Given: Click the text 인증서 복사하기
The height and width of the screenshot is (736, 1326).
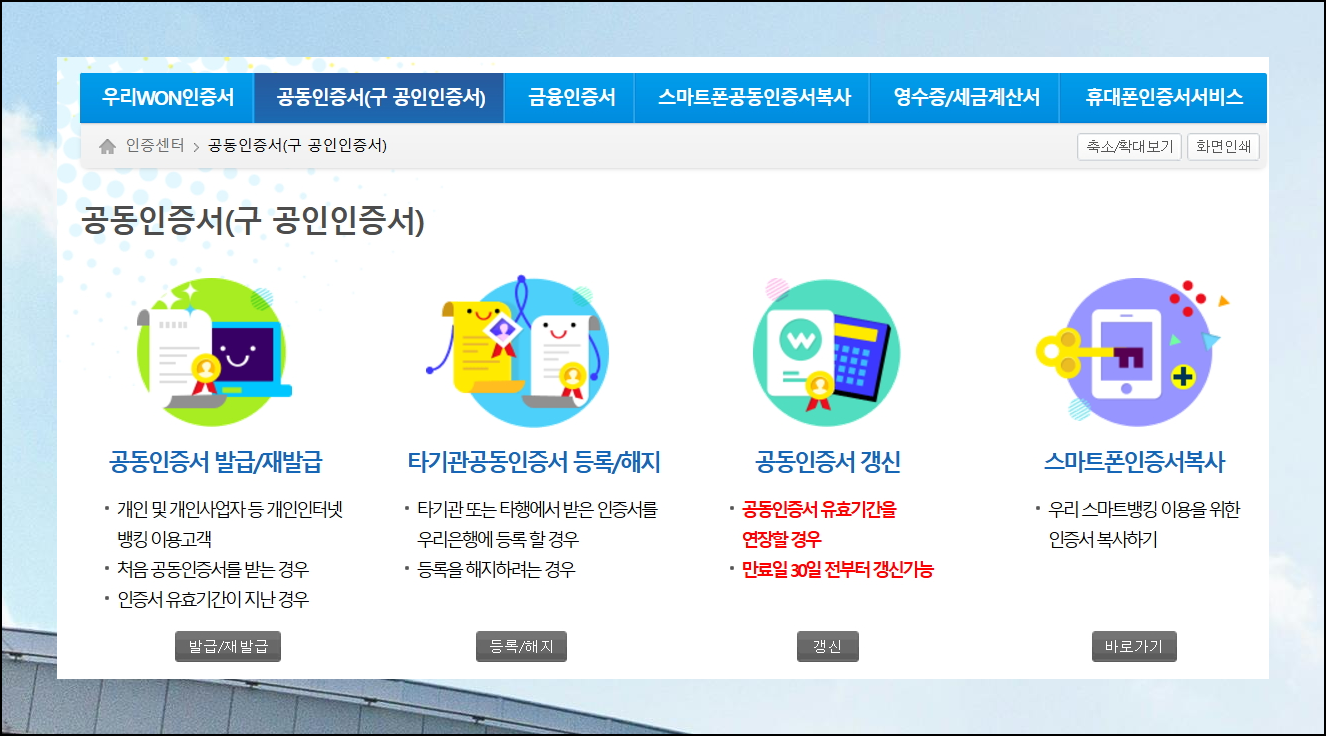Looking at the screenshot, I should pos(1103,540).
